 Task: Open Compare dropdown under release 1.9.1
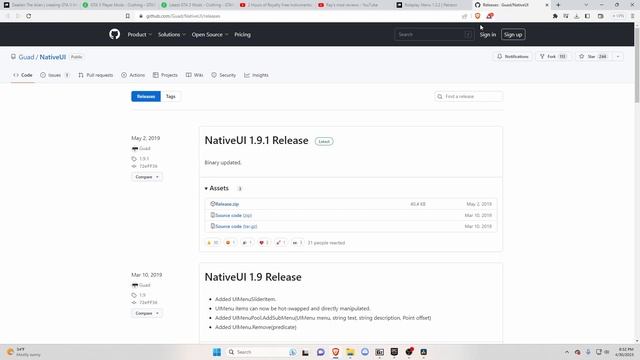[147, 177]
